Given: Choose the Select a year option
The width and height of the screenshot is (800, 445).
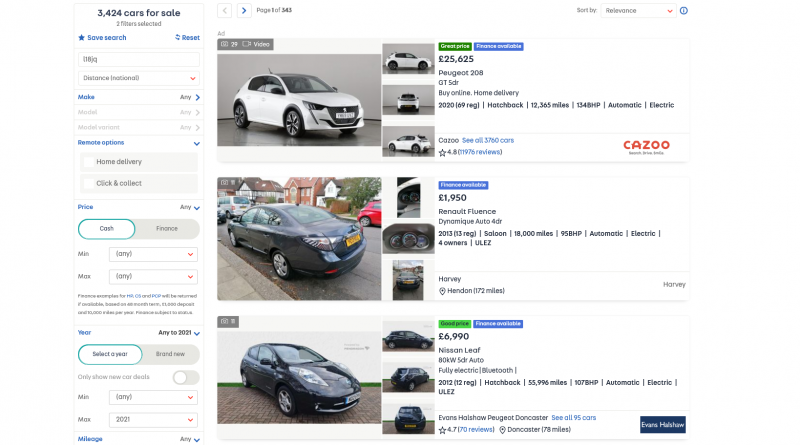Looking at the screenshot, I should (110, 354).
